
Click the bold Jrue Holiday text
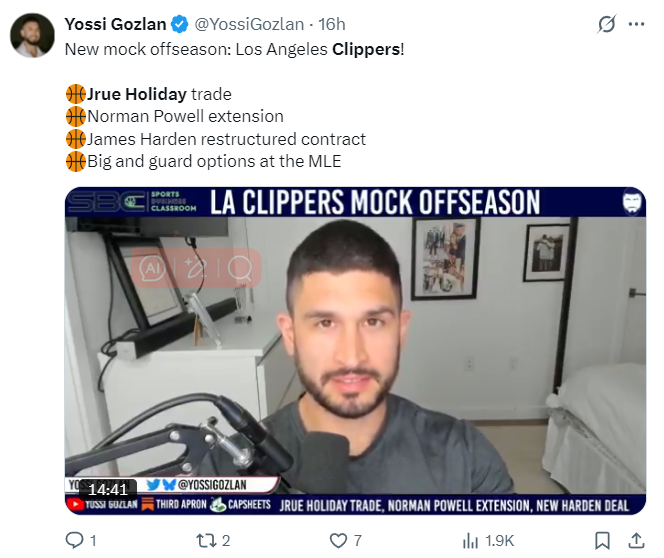point(136,94)
